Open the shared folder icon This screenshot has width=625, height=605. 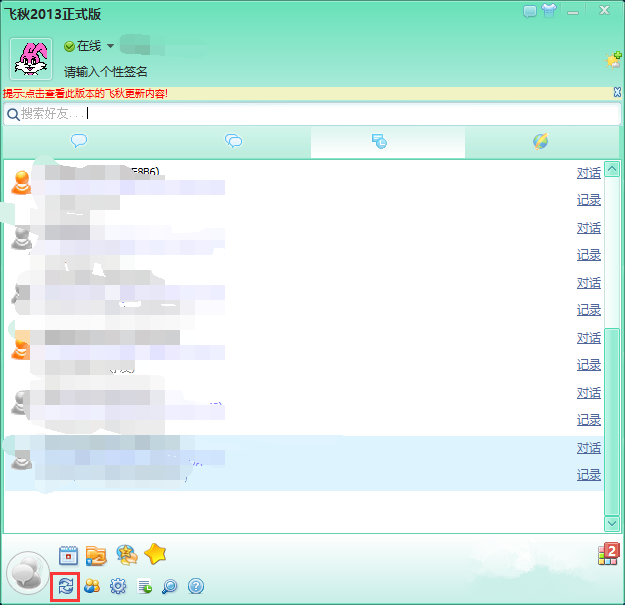click(x=96, y=556)
